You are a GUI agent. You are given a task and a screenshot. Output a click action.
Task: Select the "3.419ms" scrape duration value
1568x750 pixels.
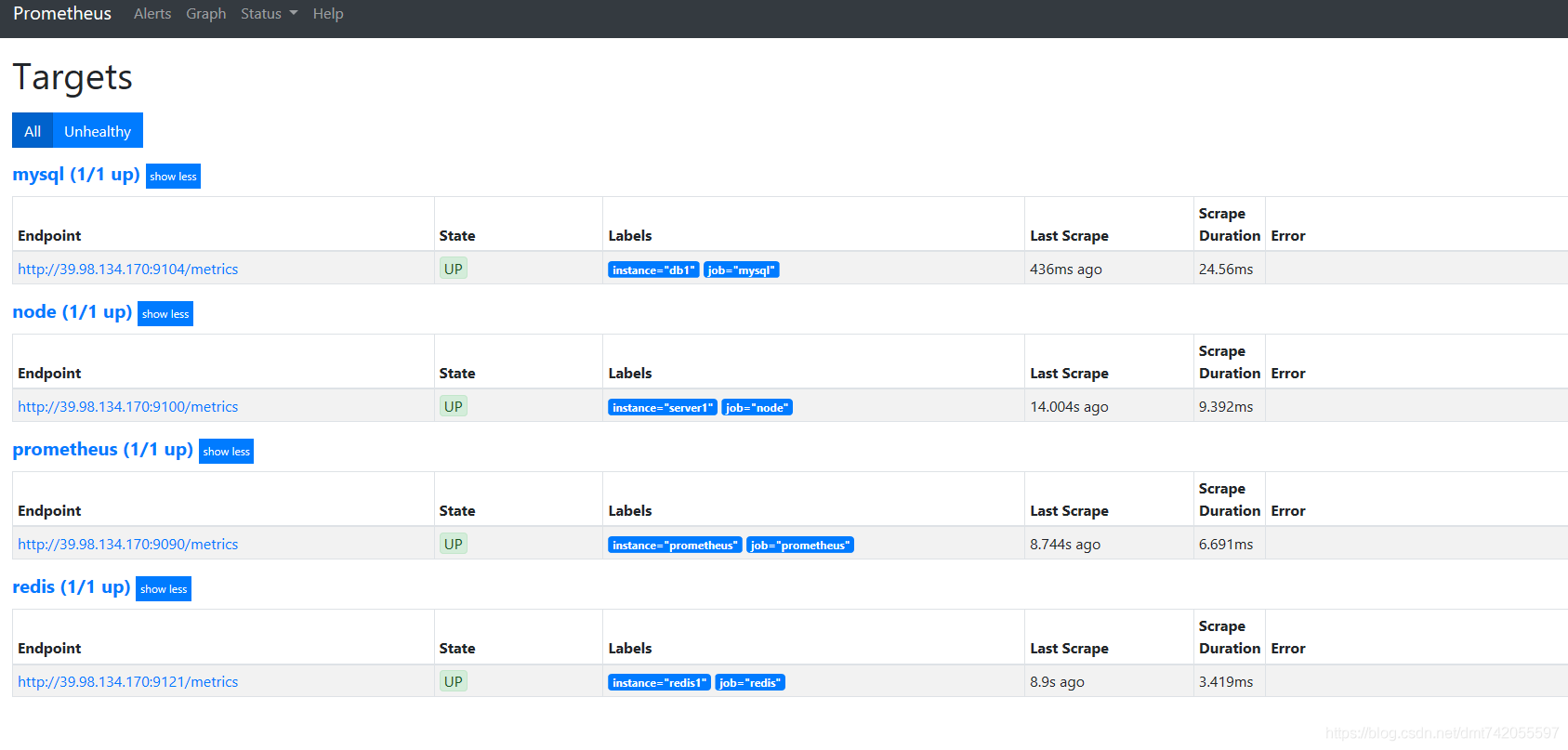tap(1226, 682)
